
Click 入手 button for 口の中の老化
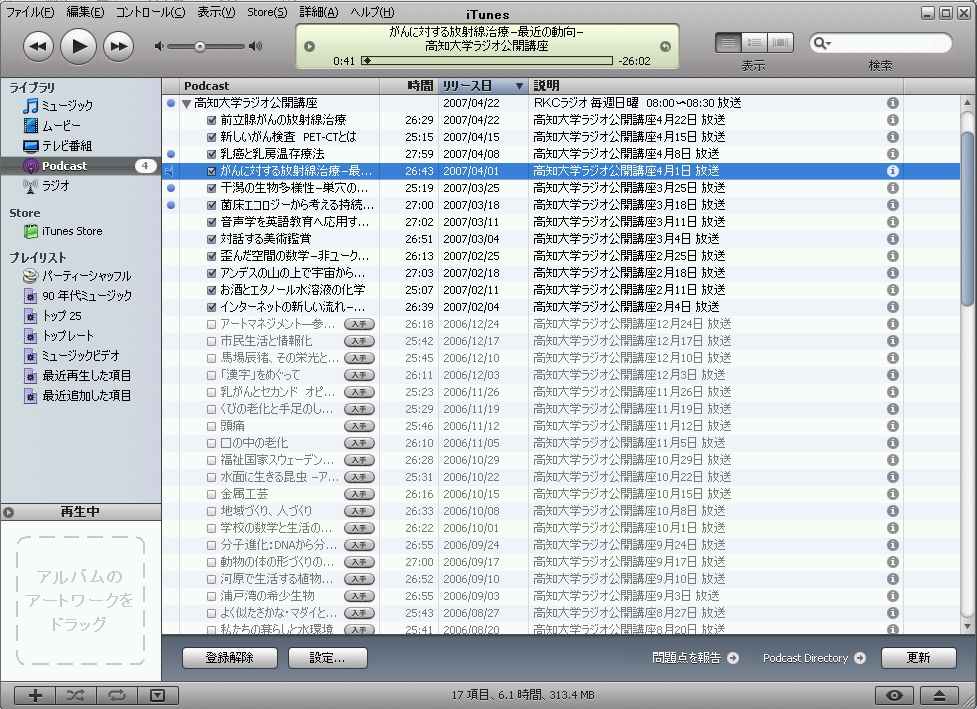[360, 443]
